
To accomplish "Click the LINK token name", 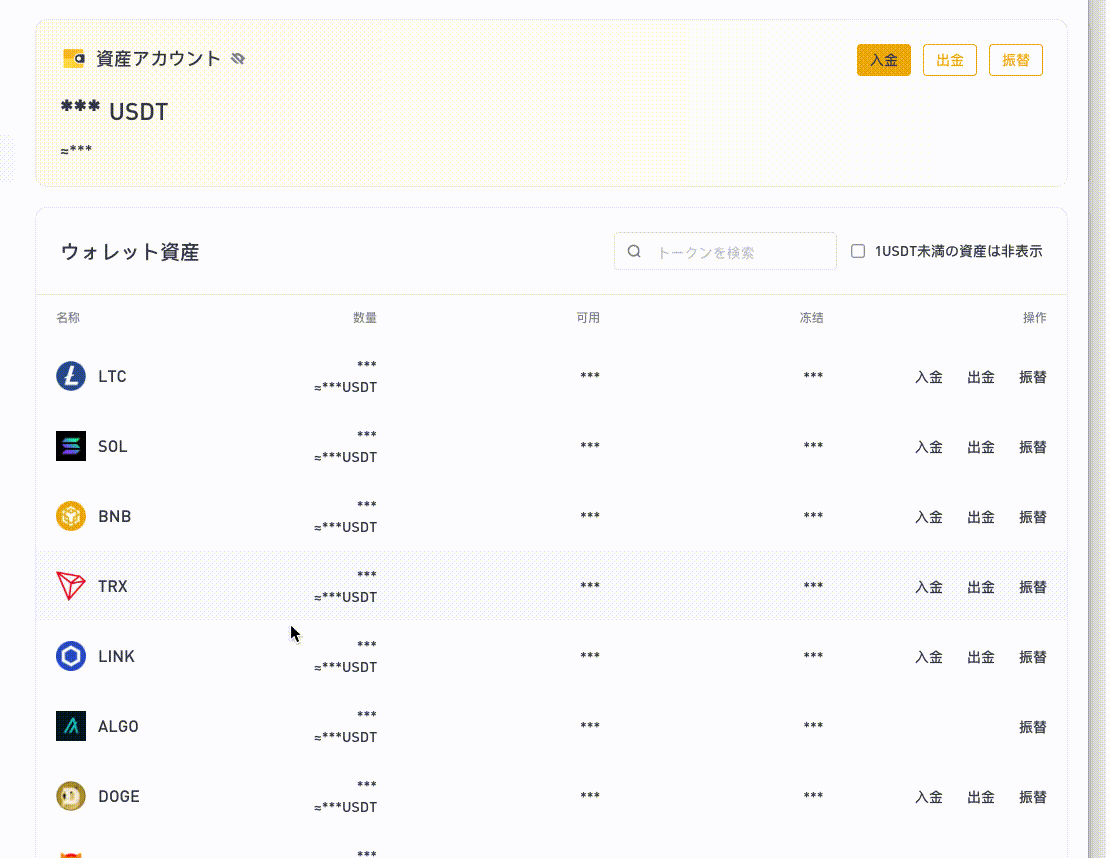I will tap(116, 655).
